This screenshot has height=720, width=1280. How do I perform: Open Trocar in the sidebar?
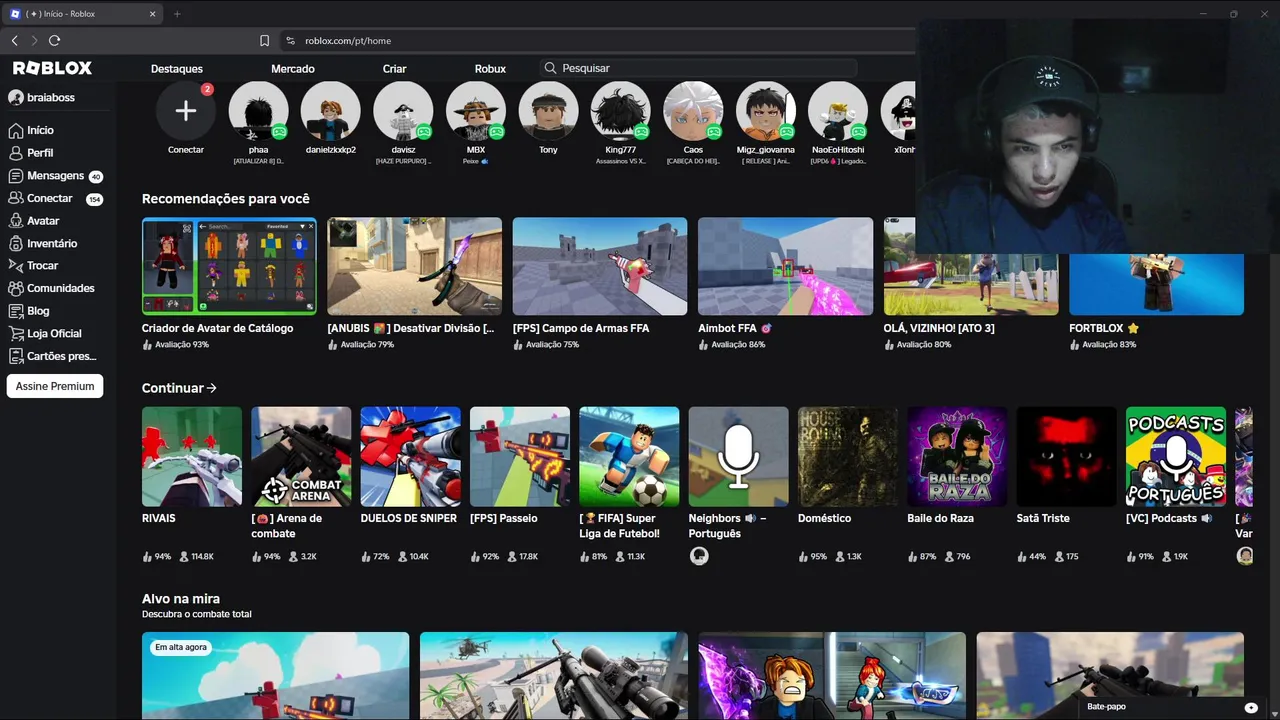click(x=42, y=266)
